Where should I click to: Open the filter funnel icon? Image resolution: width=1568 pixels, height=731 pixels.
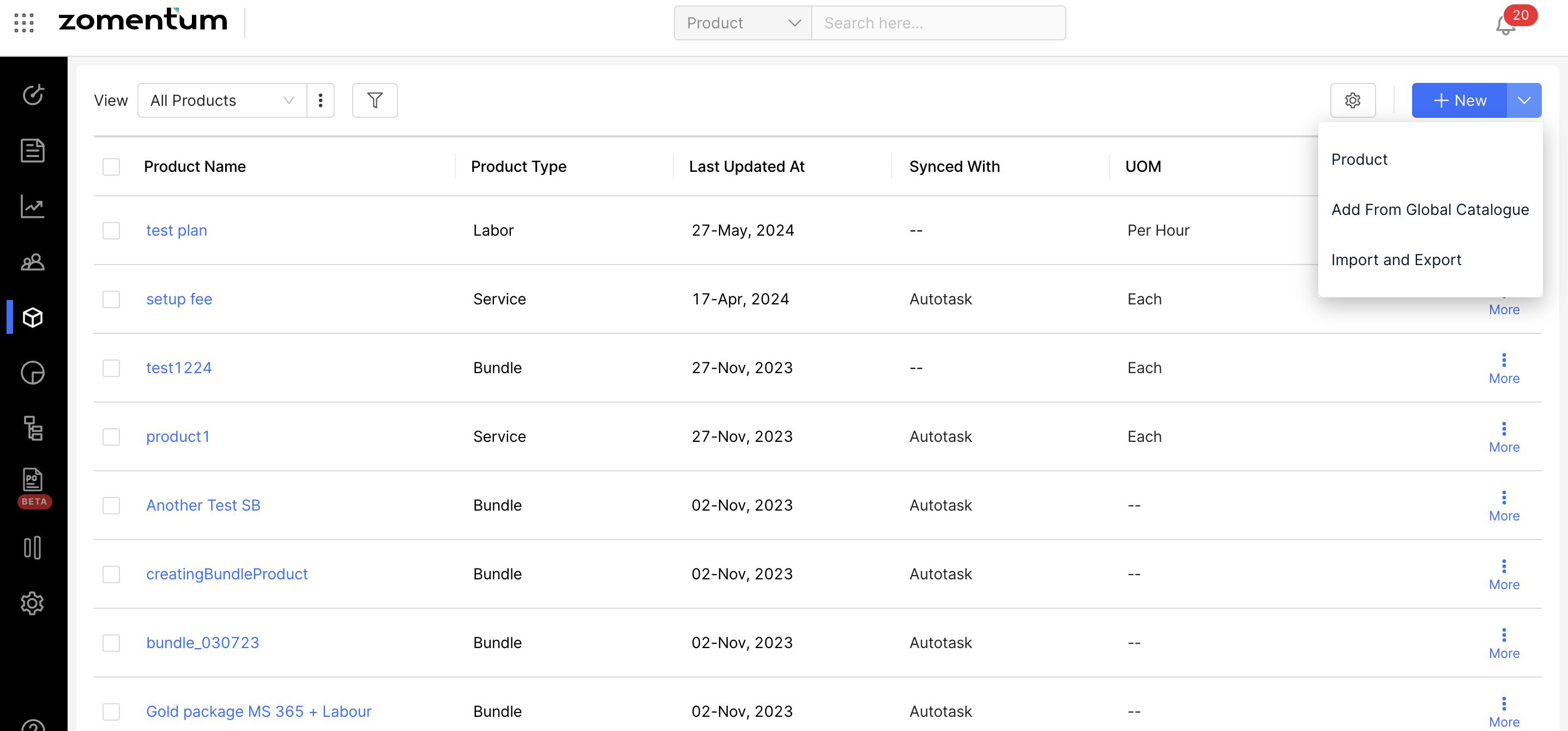(x=375, y=100)
